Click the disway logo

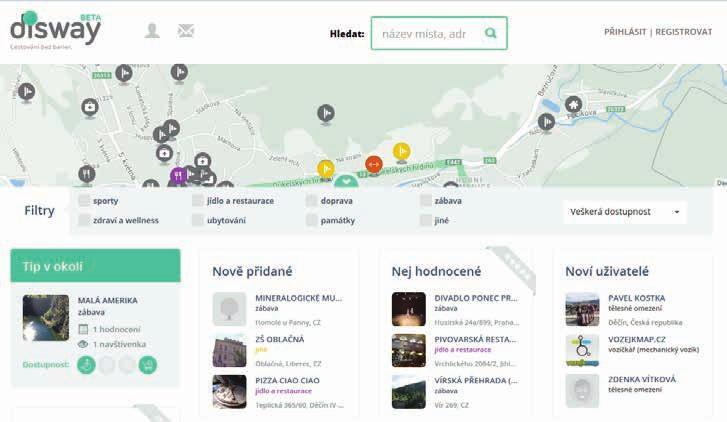tap(55, 30)
